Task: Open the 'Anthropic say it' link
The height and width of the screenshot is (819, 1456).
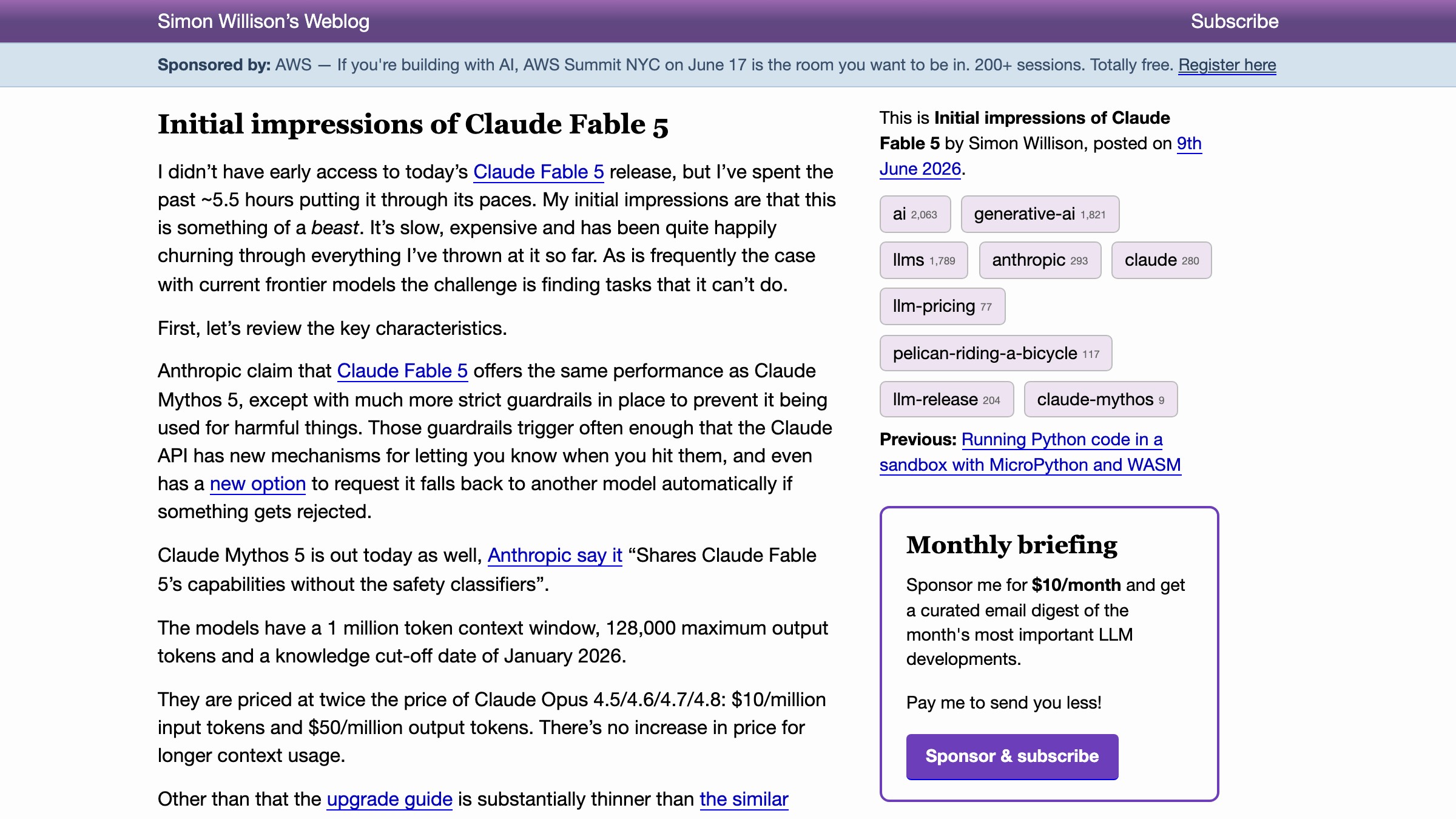Action: click(x=555, y=555)
